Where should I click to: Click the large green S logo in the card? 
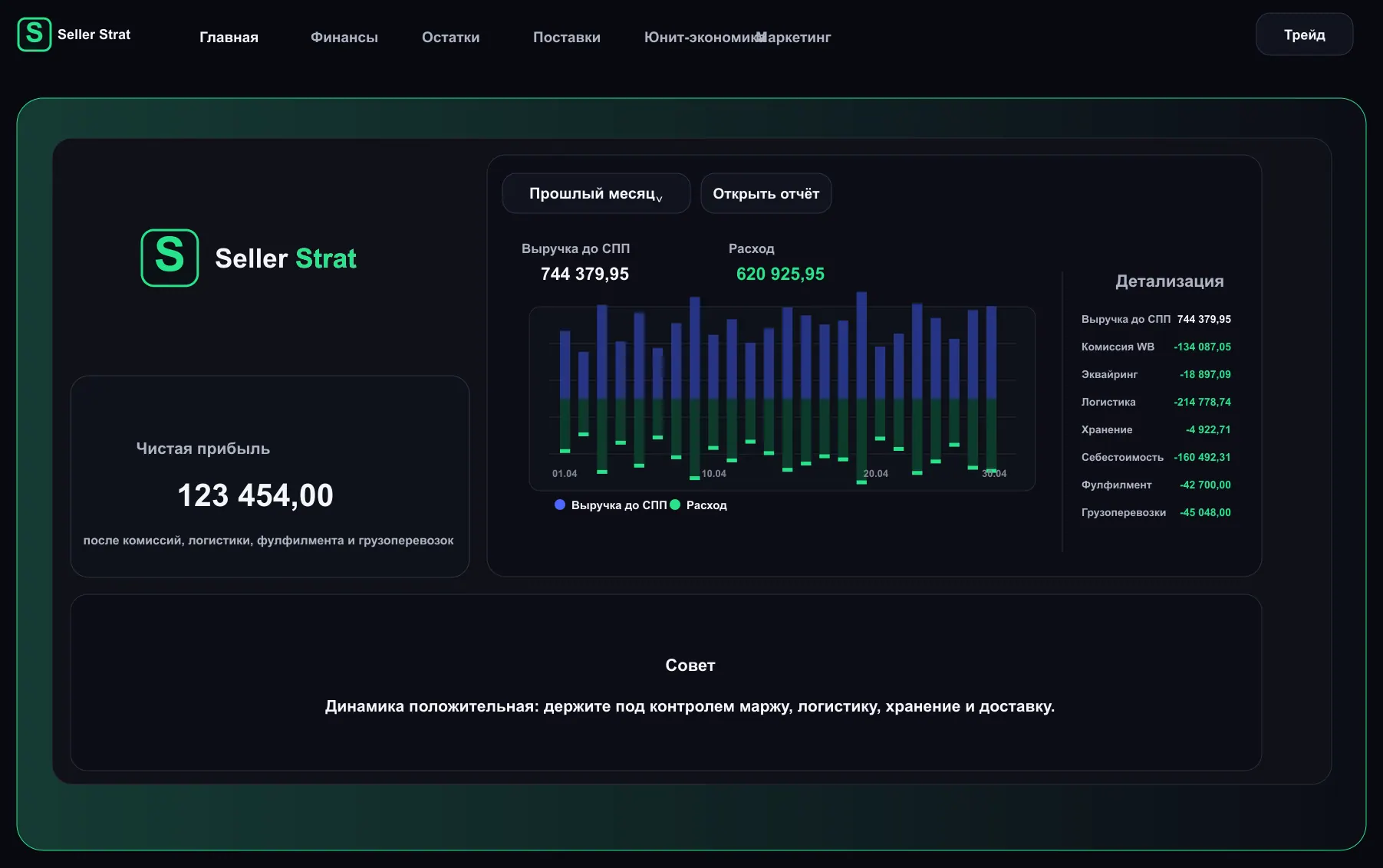click(170, 258)
